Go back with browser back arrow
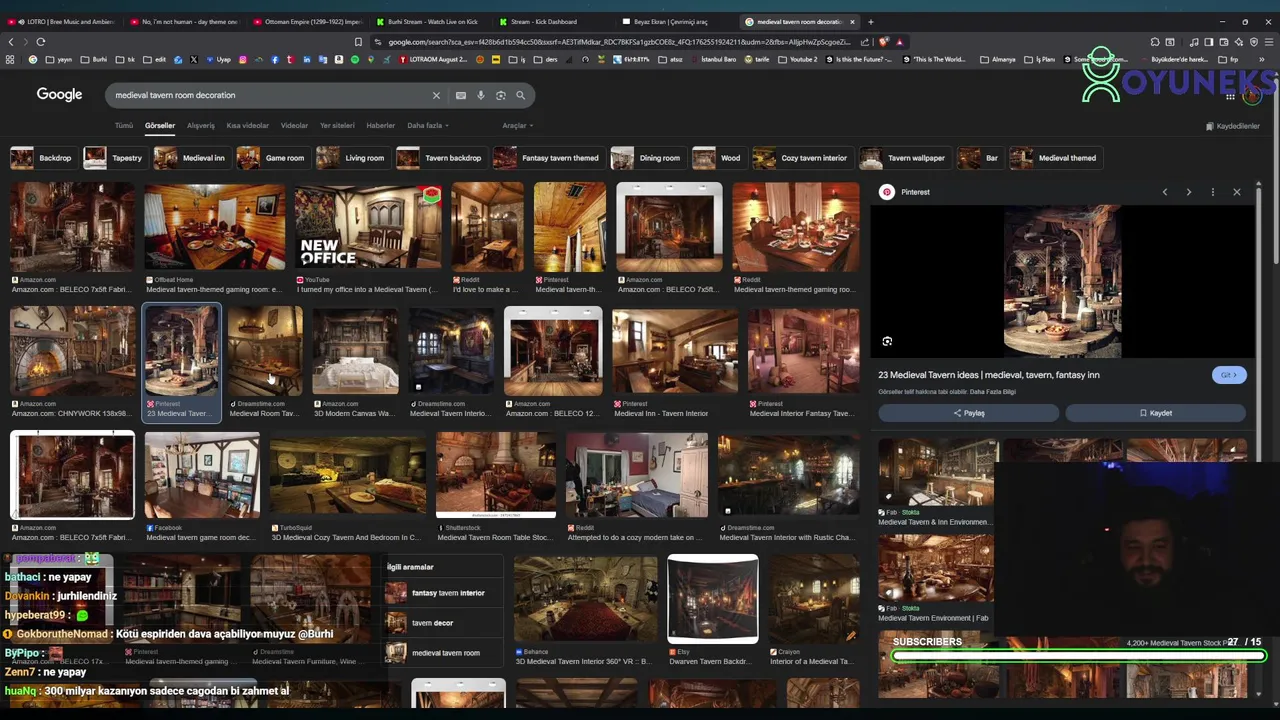 11,42
